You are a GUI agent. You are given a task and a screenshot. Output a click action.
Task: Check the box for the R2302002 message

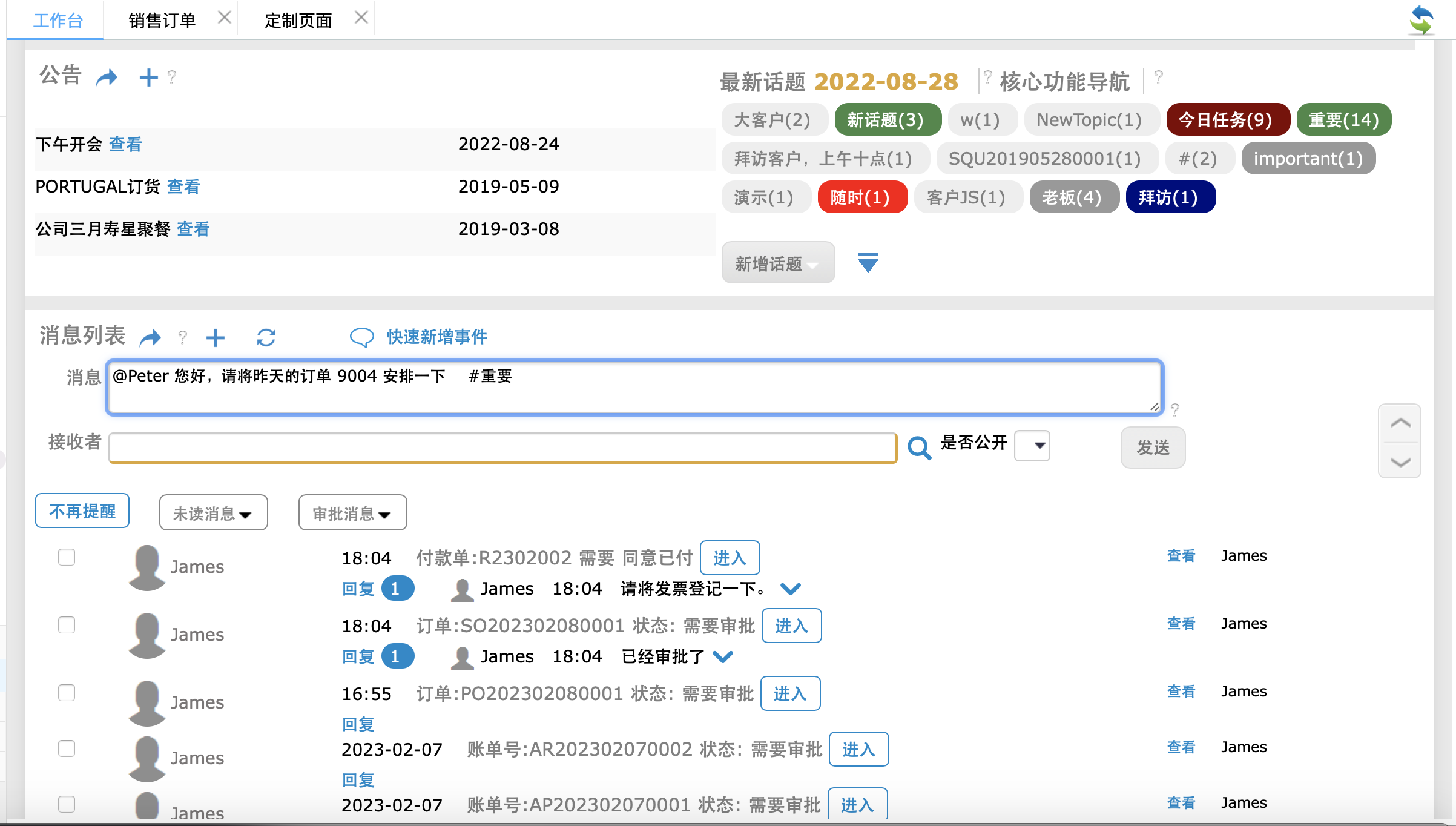(x=67, y=557)
